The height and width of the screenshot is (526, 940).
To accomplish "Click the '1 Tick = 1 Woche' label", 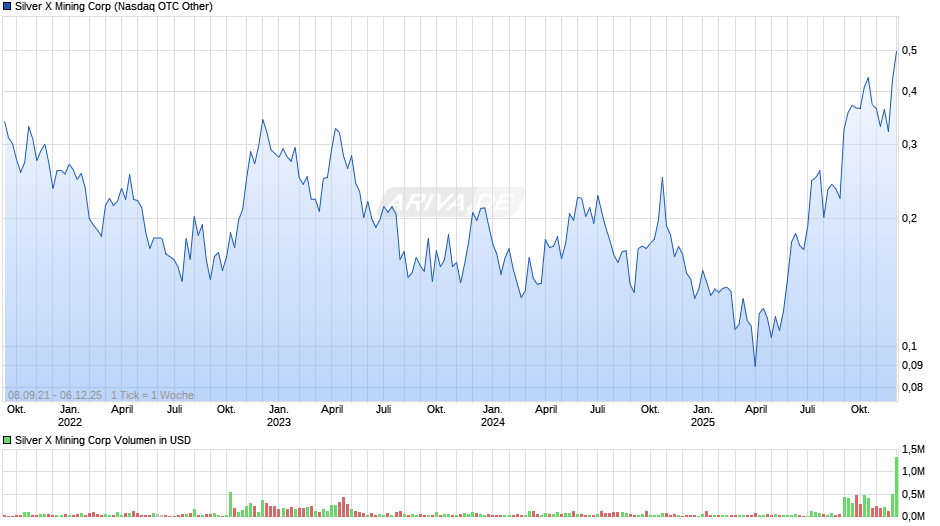I will 152,395.
